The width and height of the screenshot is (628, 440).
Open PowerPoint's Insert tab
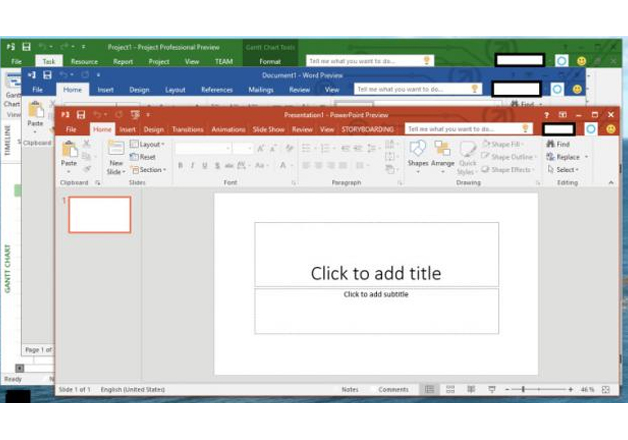click(x=127, y=129)
